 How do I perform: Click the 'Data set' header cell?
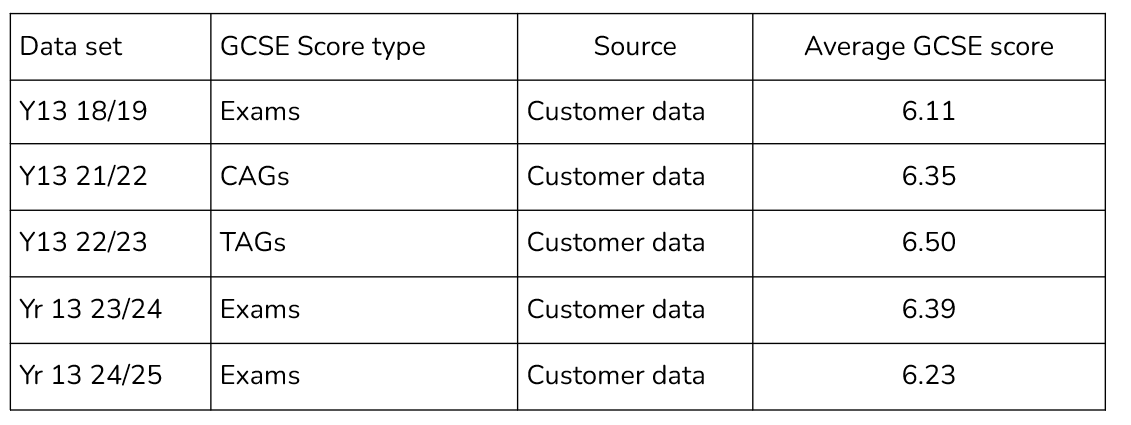110,46
